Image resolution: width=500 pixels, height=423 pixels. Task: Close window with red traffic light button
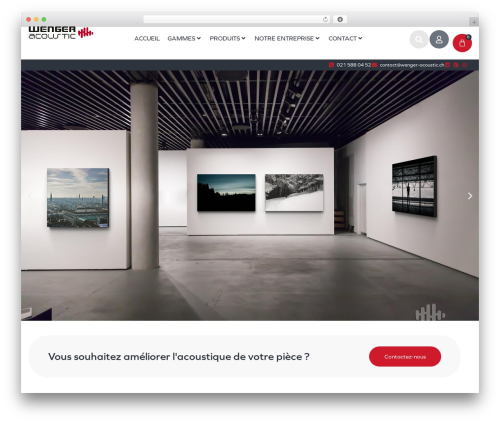(29, 20)
